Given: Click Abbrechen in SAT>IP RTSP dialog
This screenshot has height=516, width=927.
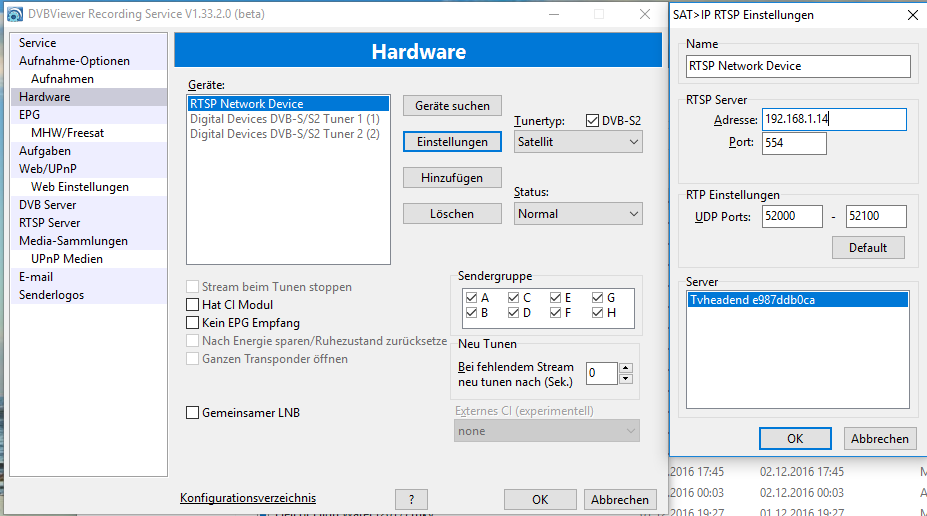Looking at the screenshot, I should pos(880,439).
